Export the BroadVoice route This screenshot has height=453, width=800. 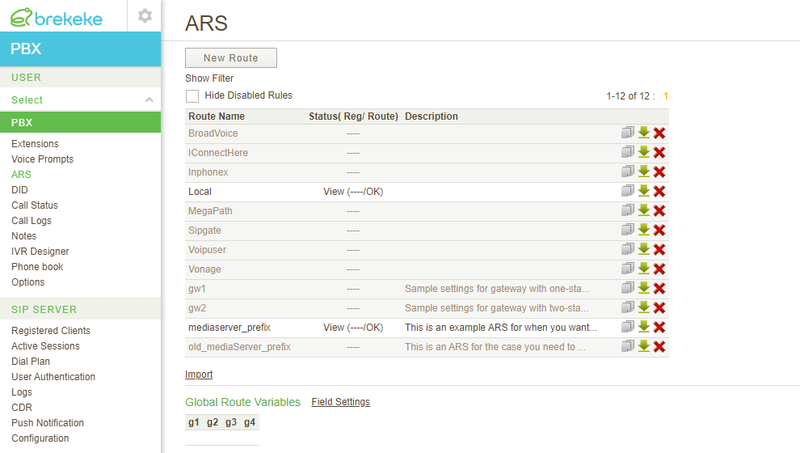644,133
